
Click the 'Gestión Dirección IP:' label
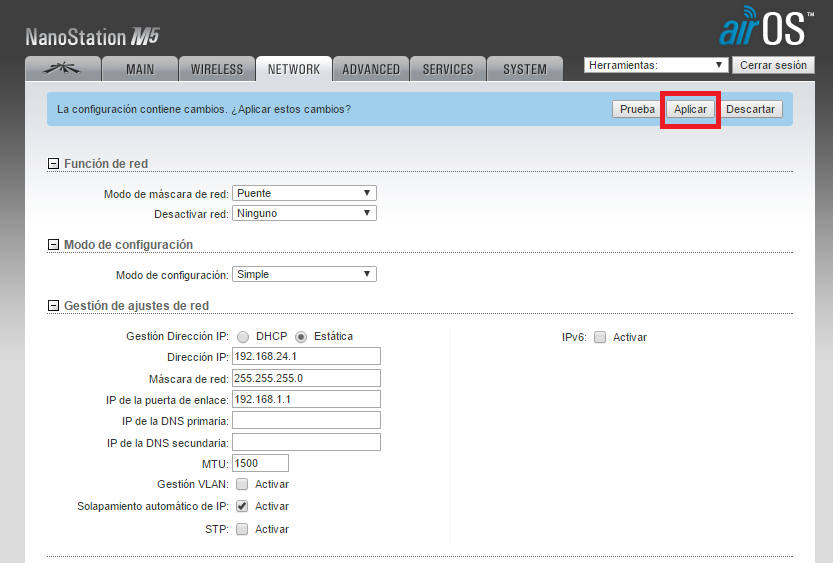177,336
